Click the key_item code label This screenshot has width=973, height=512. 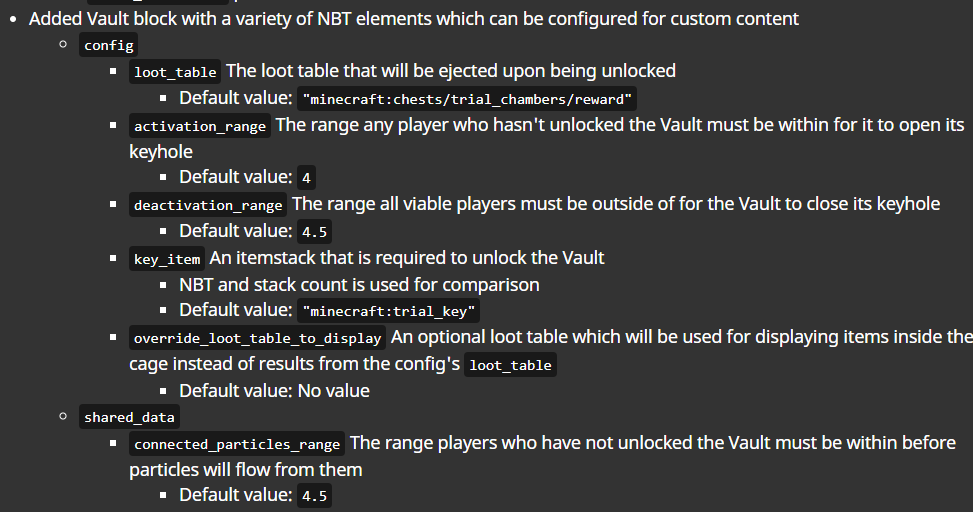pyautogui.click(x=167, y=259)
